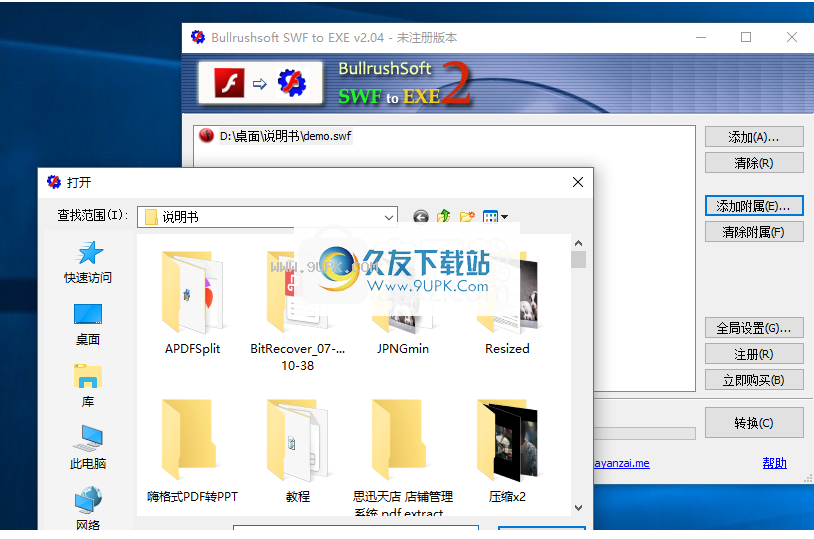Select the 嗨格式PDF转PPT folder
This screenshot has width=814, height=539.
point(193,451)
